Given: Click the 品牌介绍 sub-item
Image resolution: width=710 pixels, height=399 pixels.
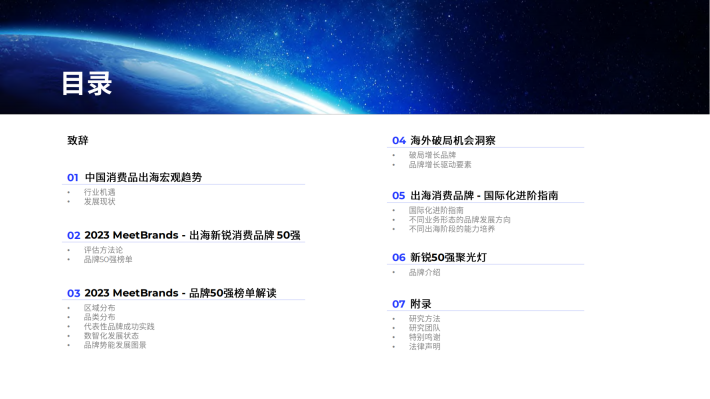Looking at the screenshot, I should (x=425, y=273).
